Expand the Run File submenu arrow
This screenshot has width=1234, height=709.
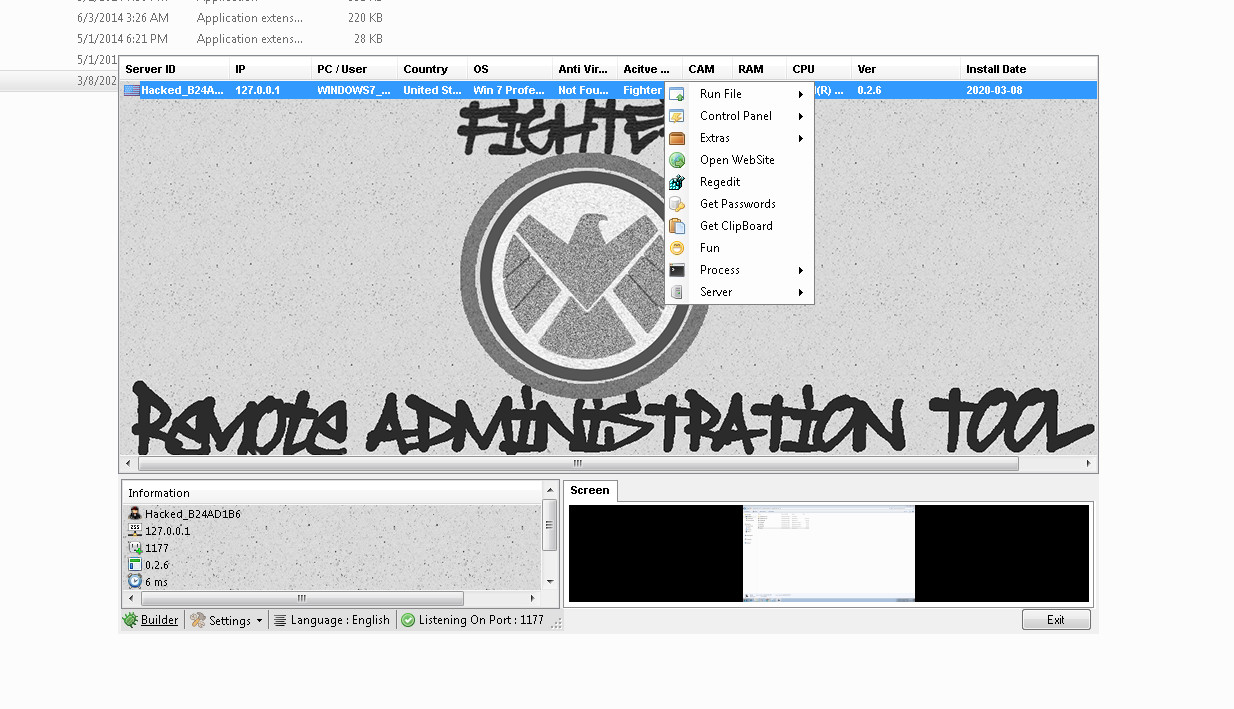point(801,94)
